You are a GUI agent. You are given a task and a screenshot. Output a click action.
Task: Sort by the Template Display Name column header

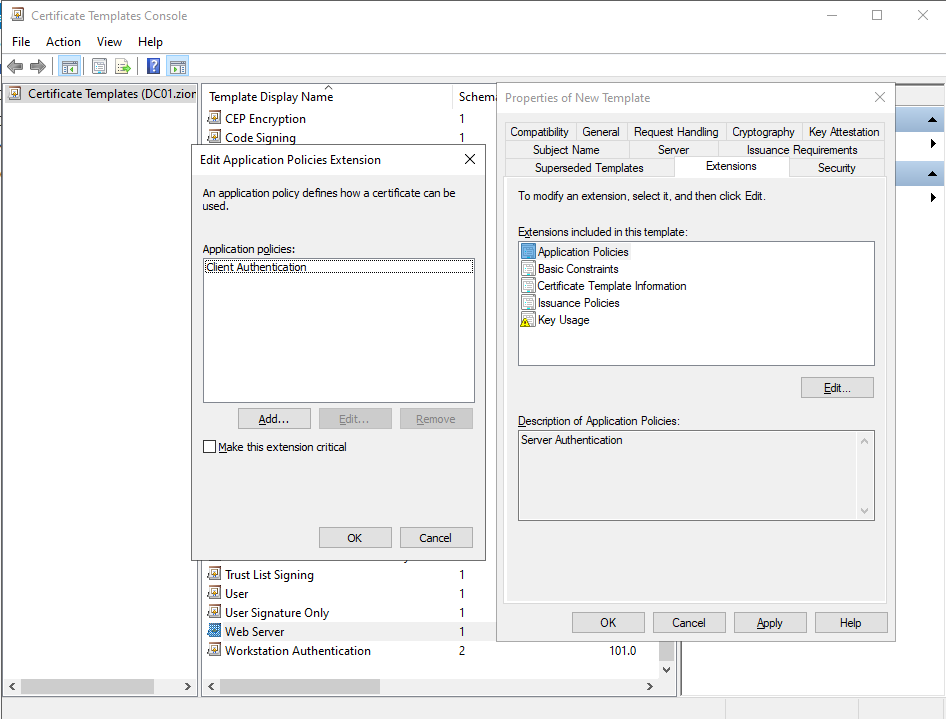click(271, 97)
